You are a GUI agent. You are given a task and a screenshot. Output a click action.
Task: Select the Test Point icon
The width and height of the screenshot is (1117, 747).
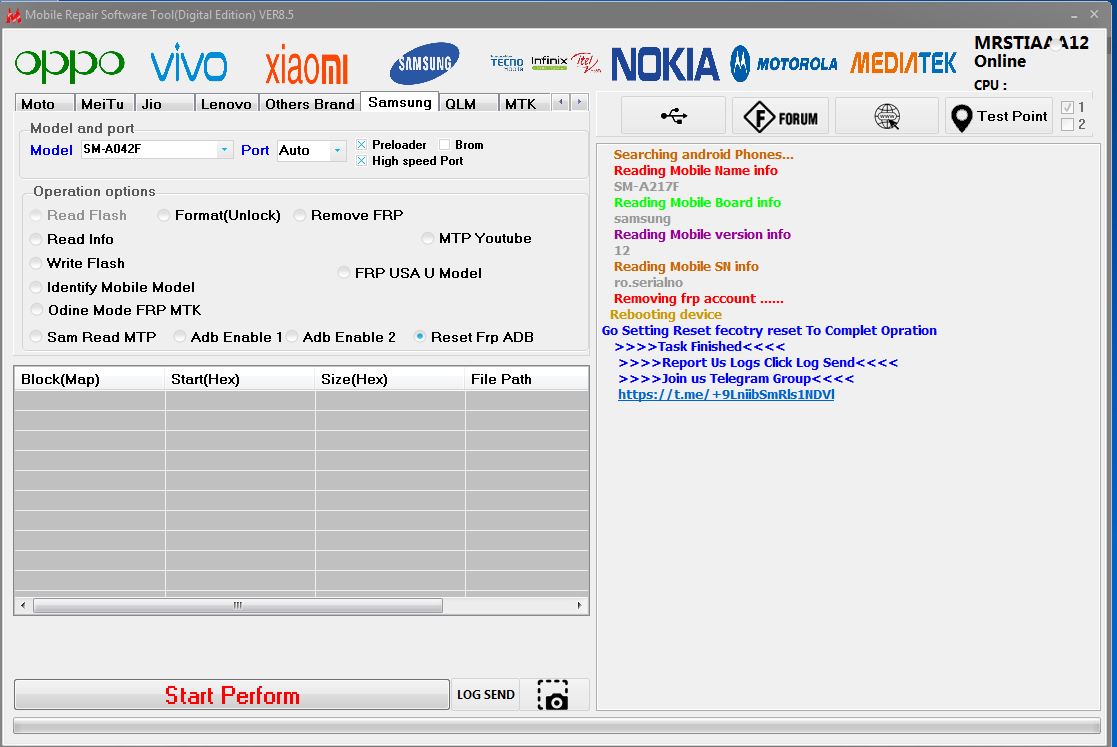[997, 115]
